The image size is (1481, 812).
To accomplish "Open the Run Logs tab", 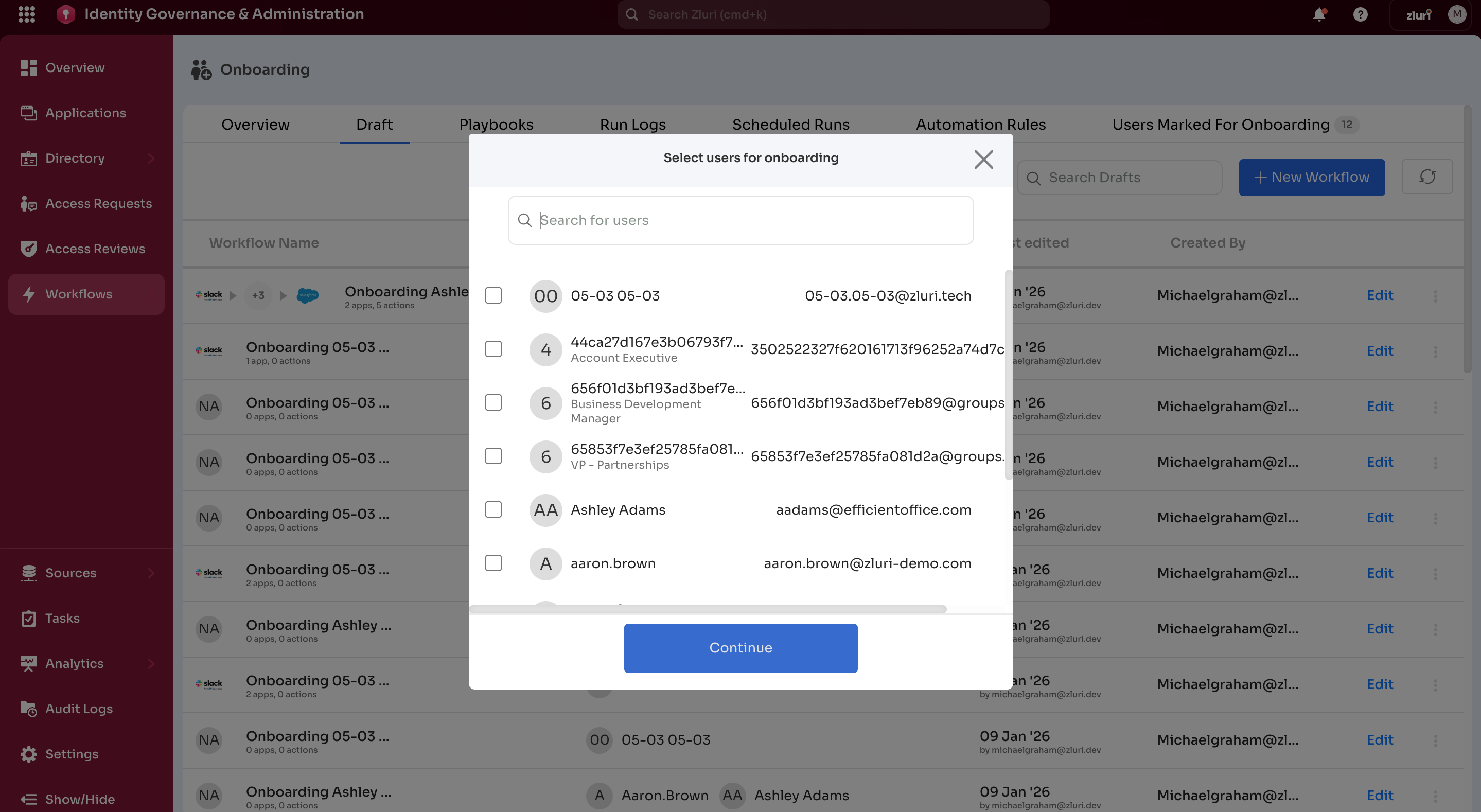I will pyautogui.click(x=632, y=124).
